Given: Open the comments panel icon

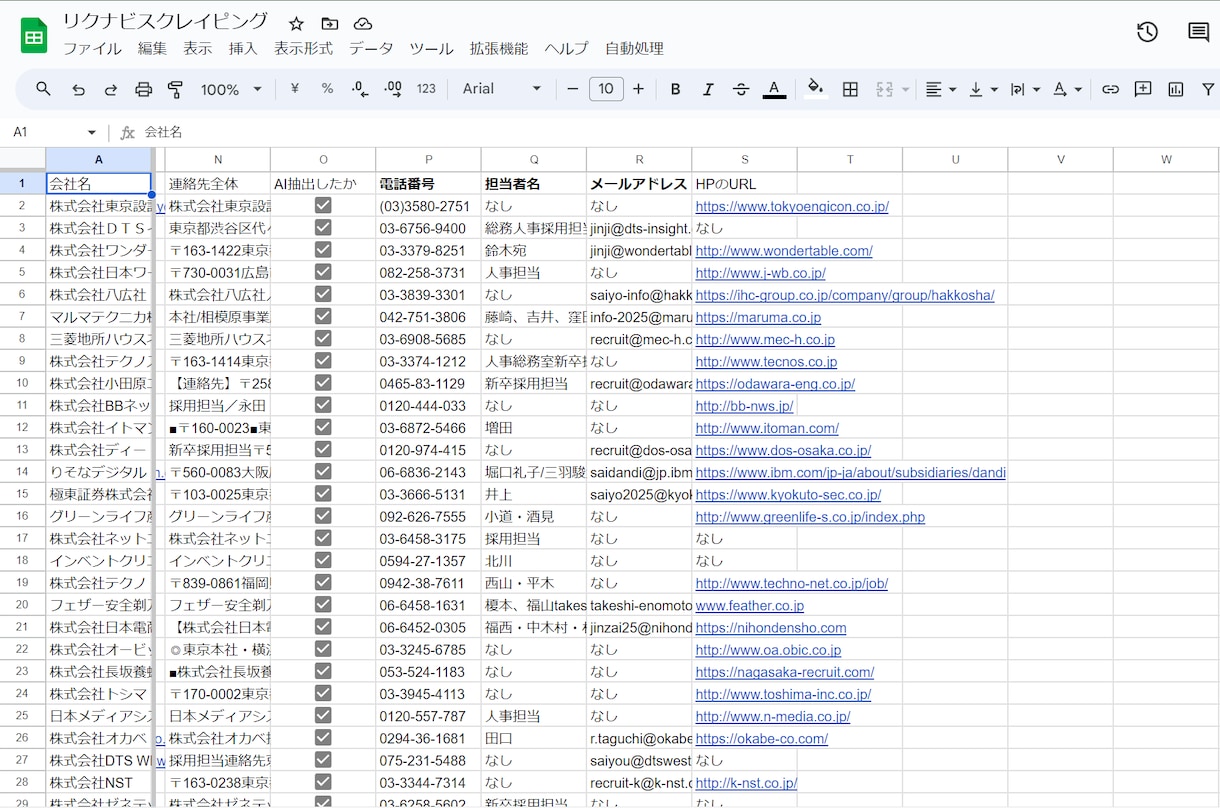Looking at the screenshot, I should 1198,32.
